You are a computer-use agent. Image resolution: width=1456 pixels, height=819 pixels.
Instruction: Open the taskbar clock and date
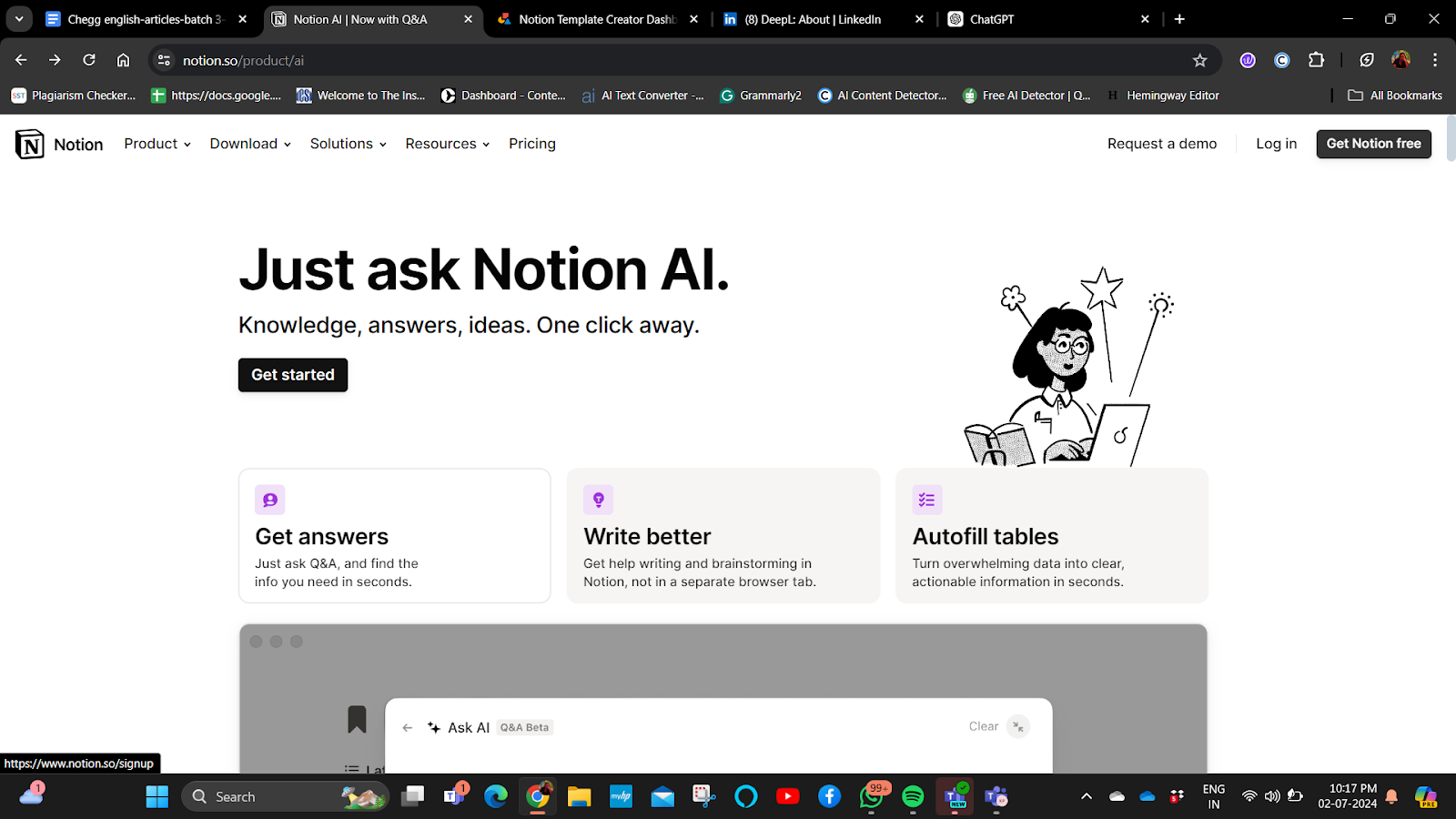coord(1347,796)
